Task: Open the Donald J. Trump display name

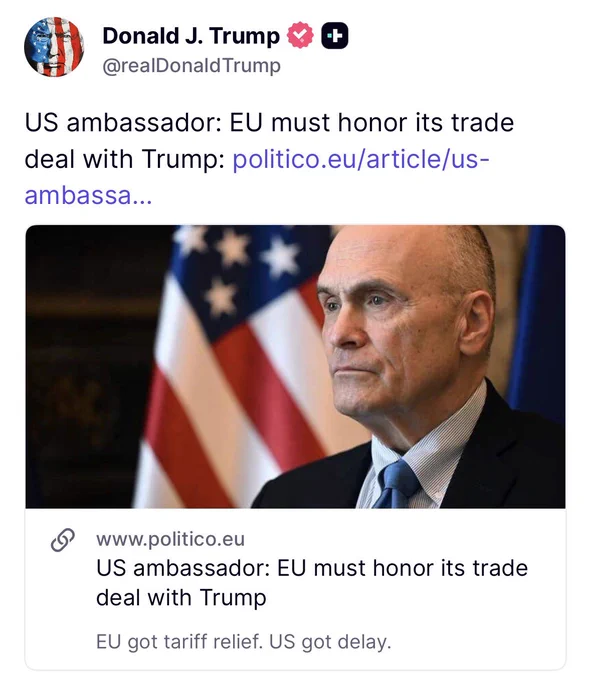Action: click(x=191, y=36)
